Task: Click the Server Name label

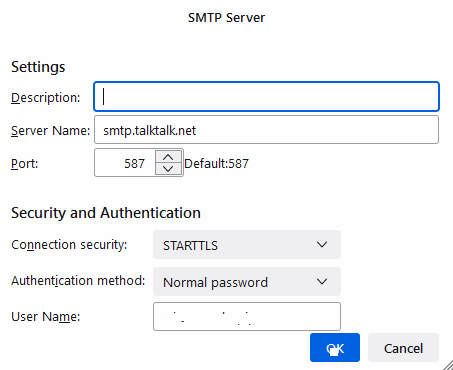Action: [x=51, y=130]
